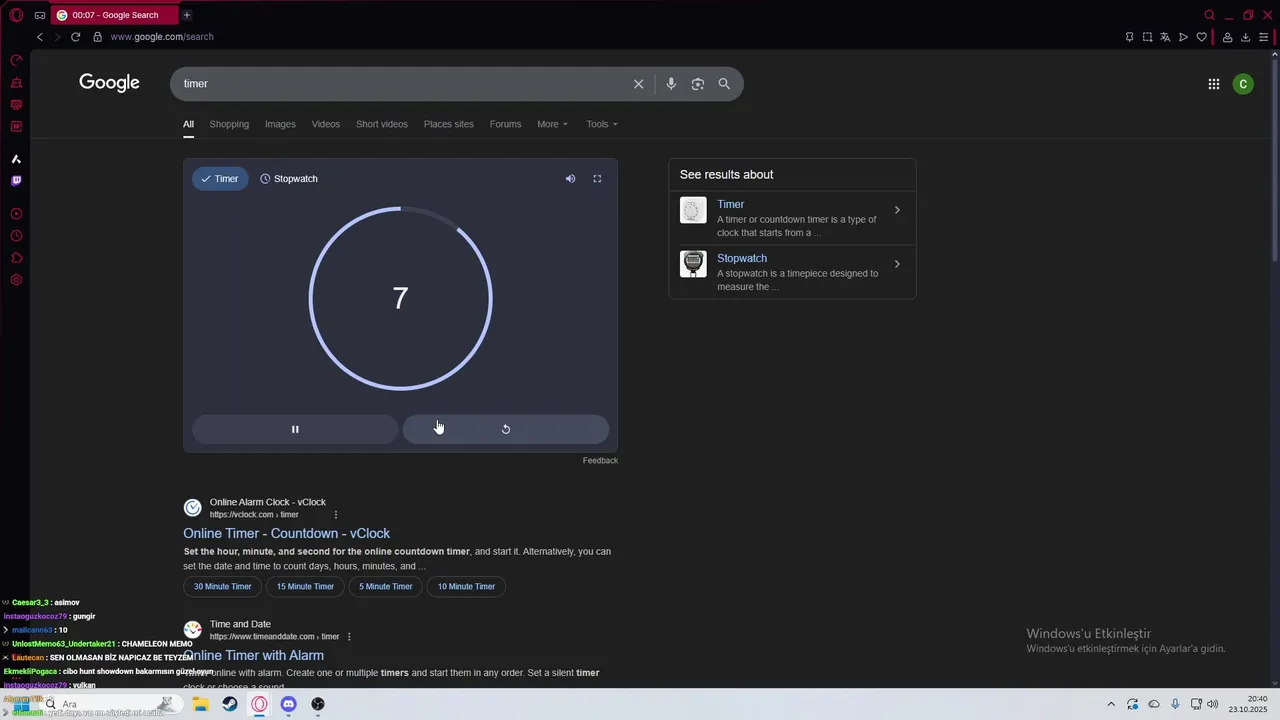Open Easy Setup sliders menu
The width and height of the screenshot is (1280, 720).
click(x=1263, y=37)
